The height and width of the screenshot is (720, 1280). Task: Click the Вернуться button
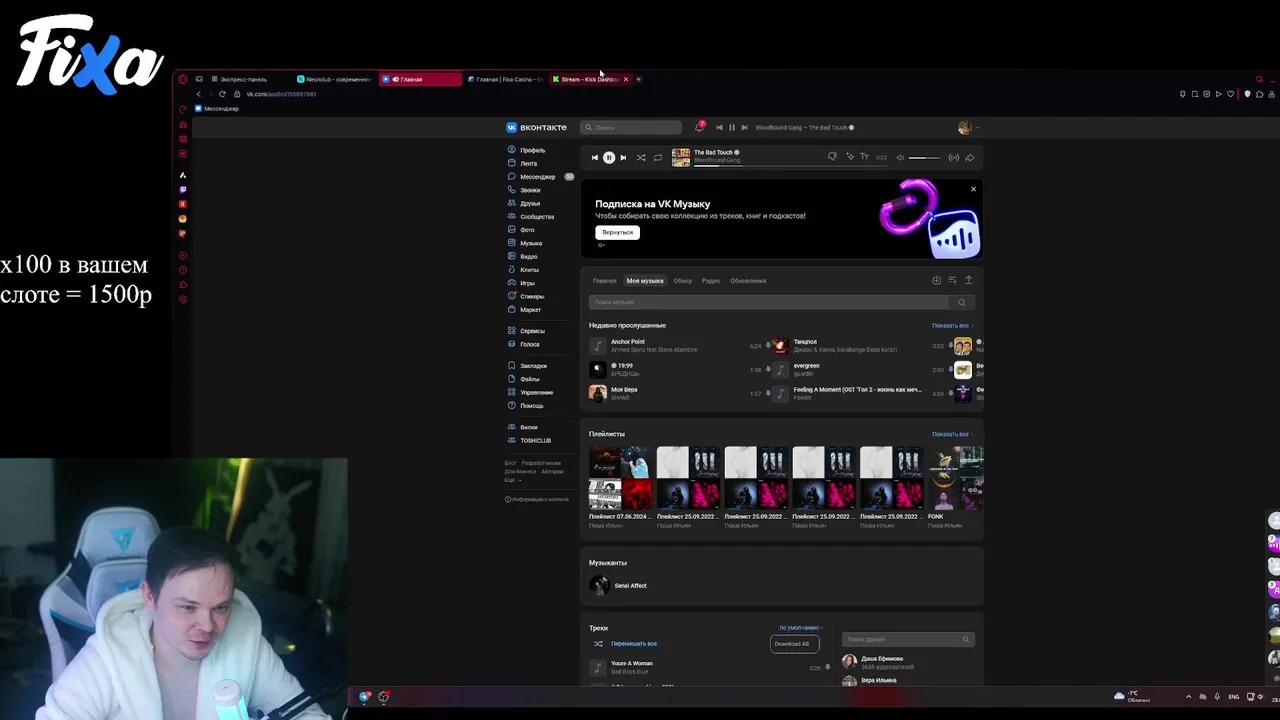618,232
